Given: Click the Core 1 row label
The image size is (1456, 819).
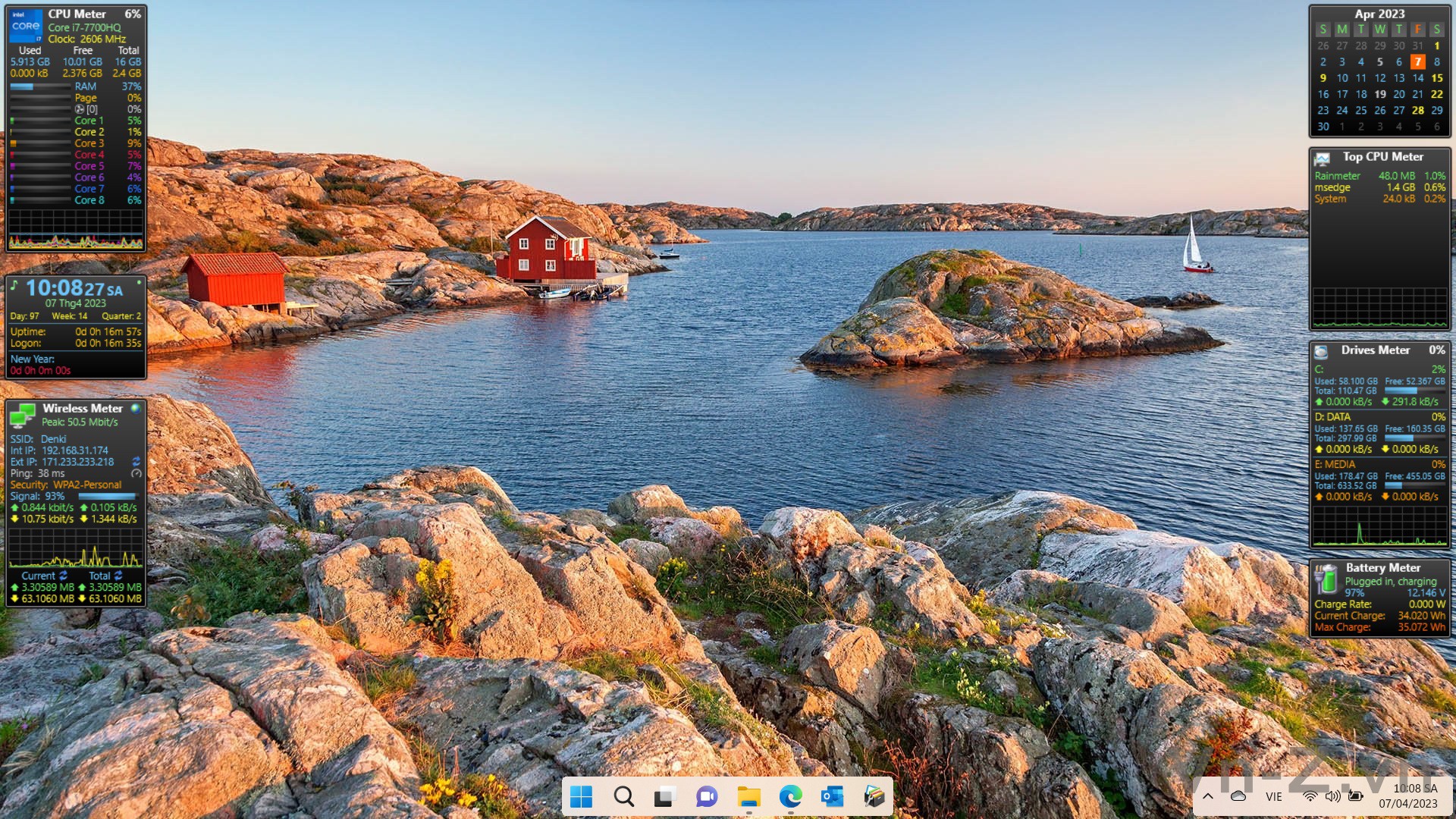Looking at the screenshot, I should click(89, 121).
